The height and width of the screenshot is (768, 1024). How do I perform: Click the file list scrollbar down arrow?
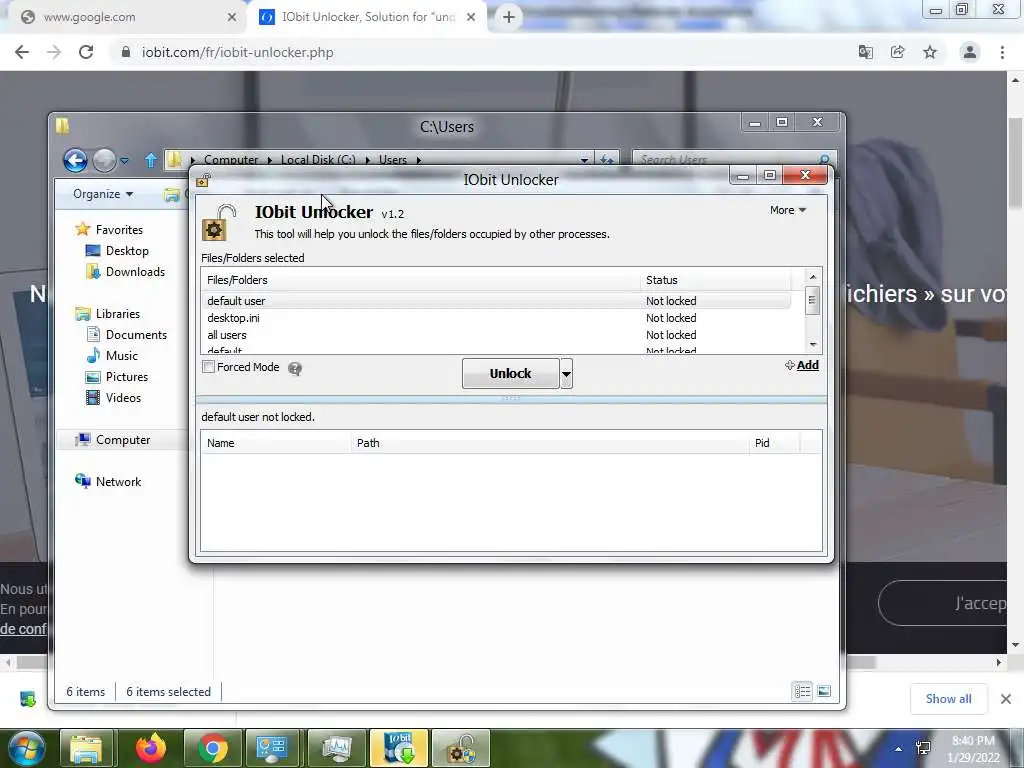[812, 344]
